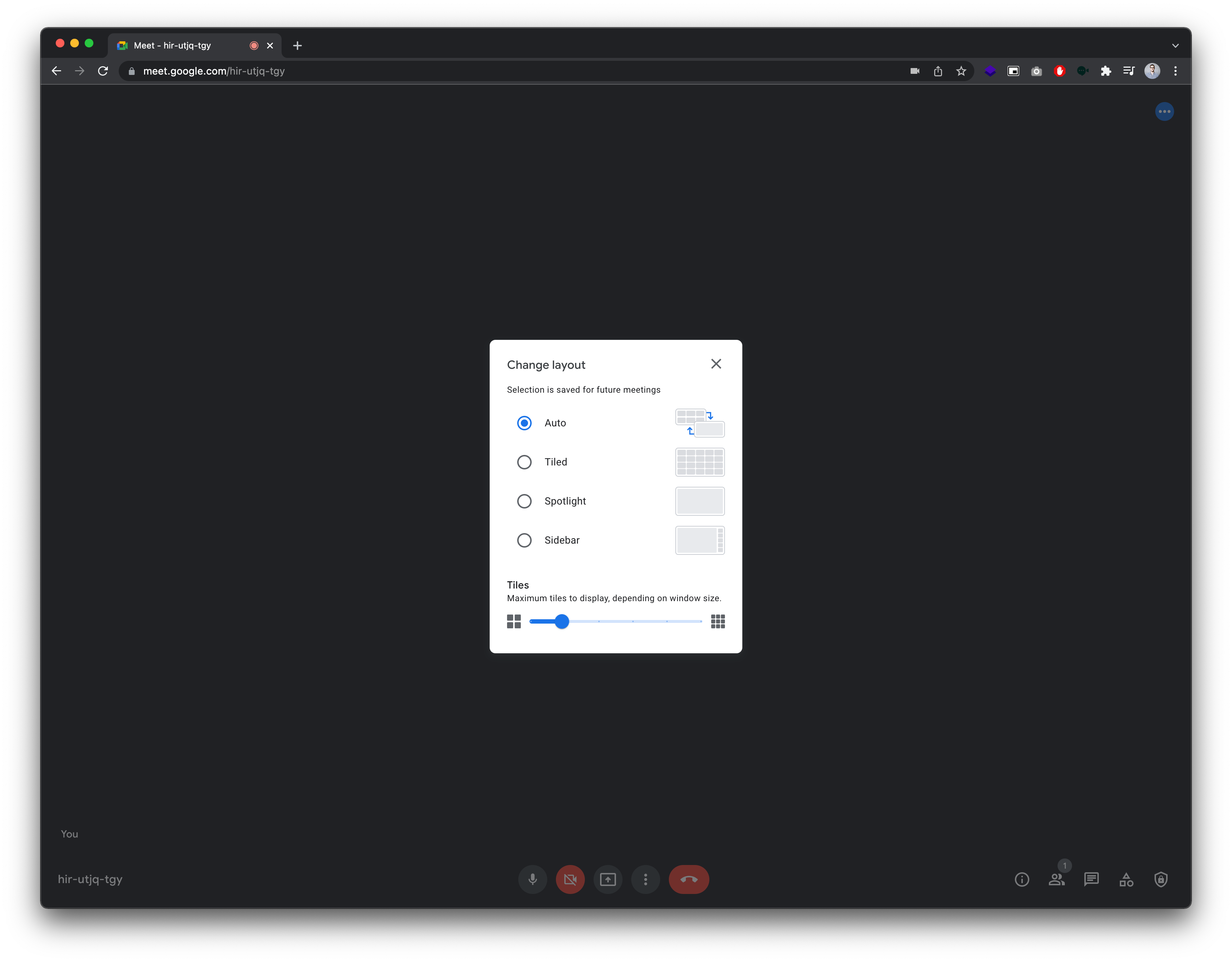Click the screenshot camera extension icon
Image resolution: width=1232 pixels, height=962 pixels.
(x=1036, y=71)
